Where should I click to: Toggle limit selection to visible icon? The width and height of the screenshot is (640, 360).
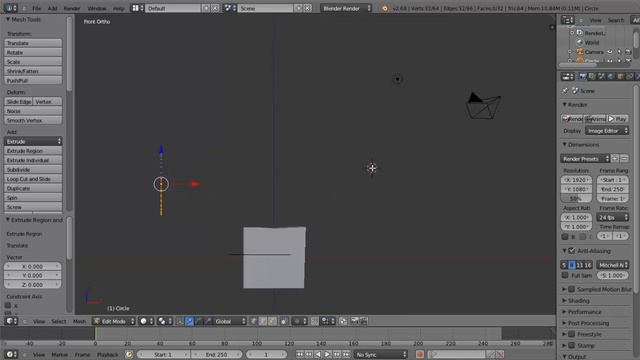pyautogui.click(x=283, y=321)
